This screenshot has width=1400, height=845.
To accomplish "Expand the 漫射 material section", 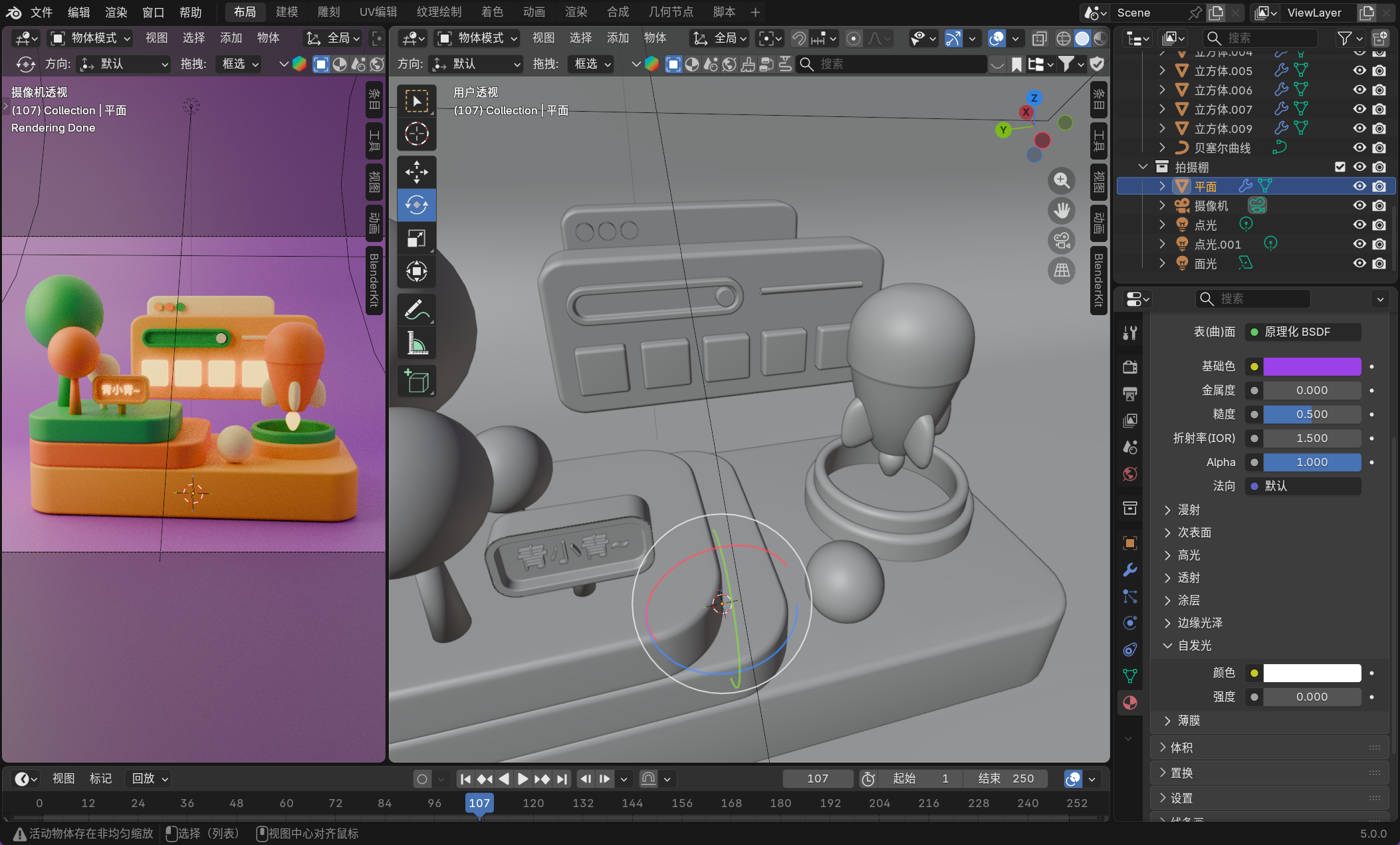I will [1188, 510].
